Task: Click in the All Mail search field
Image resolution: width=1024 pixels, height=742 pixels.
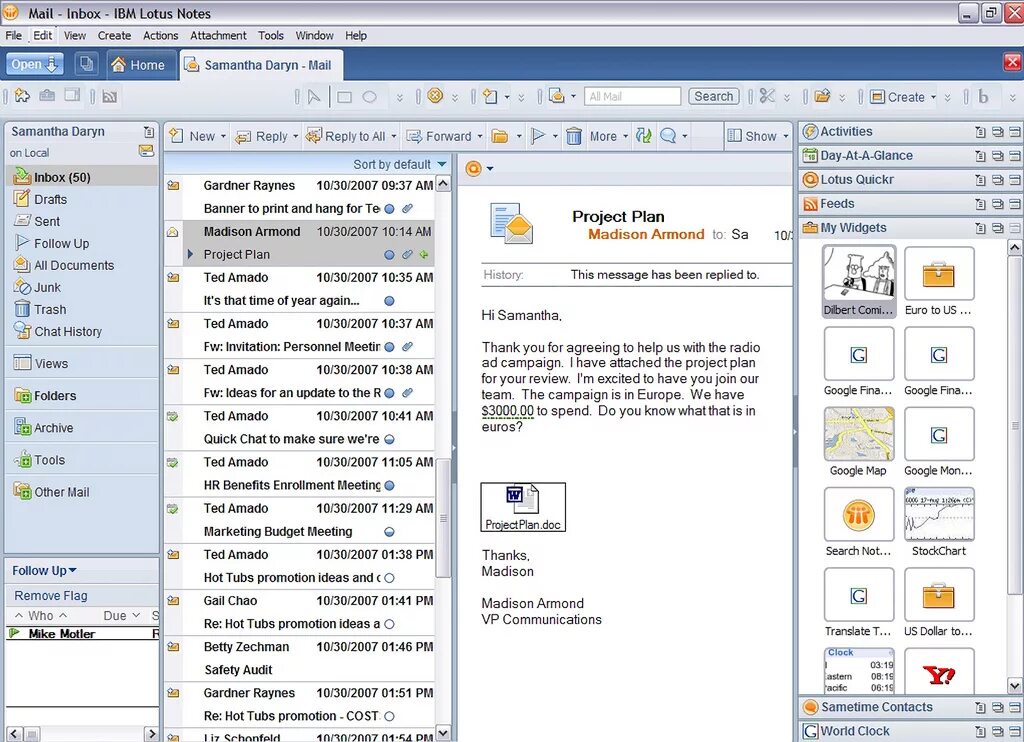Action: pyautogui.click(x=632, y=96)
